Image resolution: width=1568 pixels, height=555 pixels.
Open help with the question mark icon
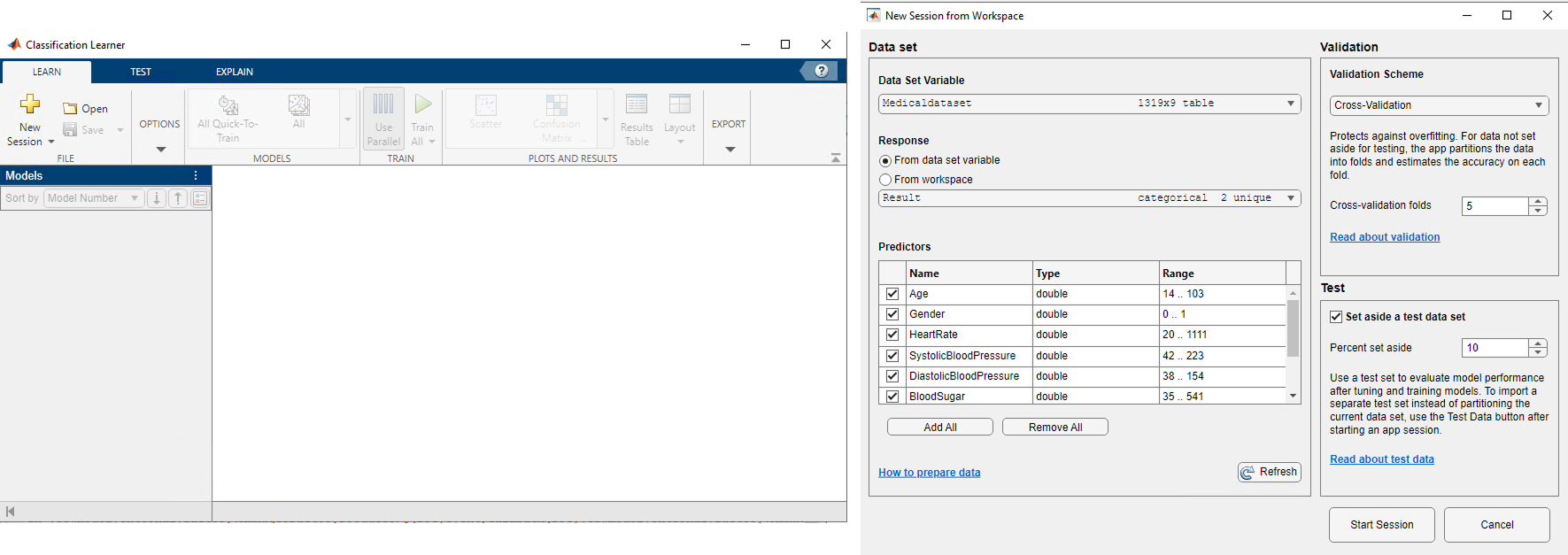821,71
